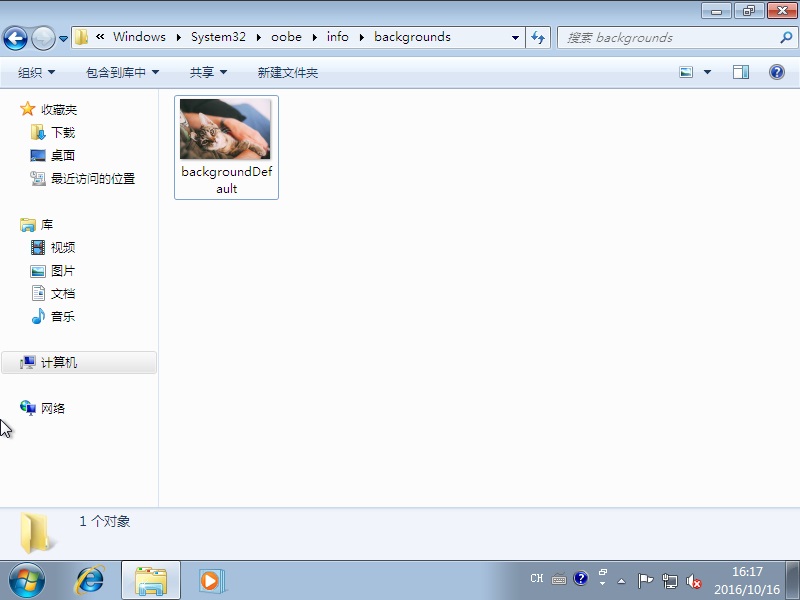Screen dimensions: 800x600
Task: Refresh the backgrounds folder view
Action: point(538,37)
